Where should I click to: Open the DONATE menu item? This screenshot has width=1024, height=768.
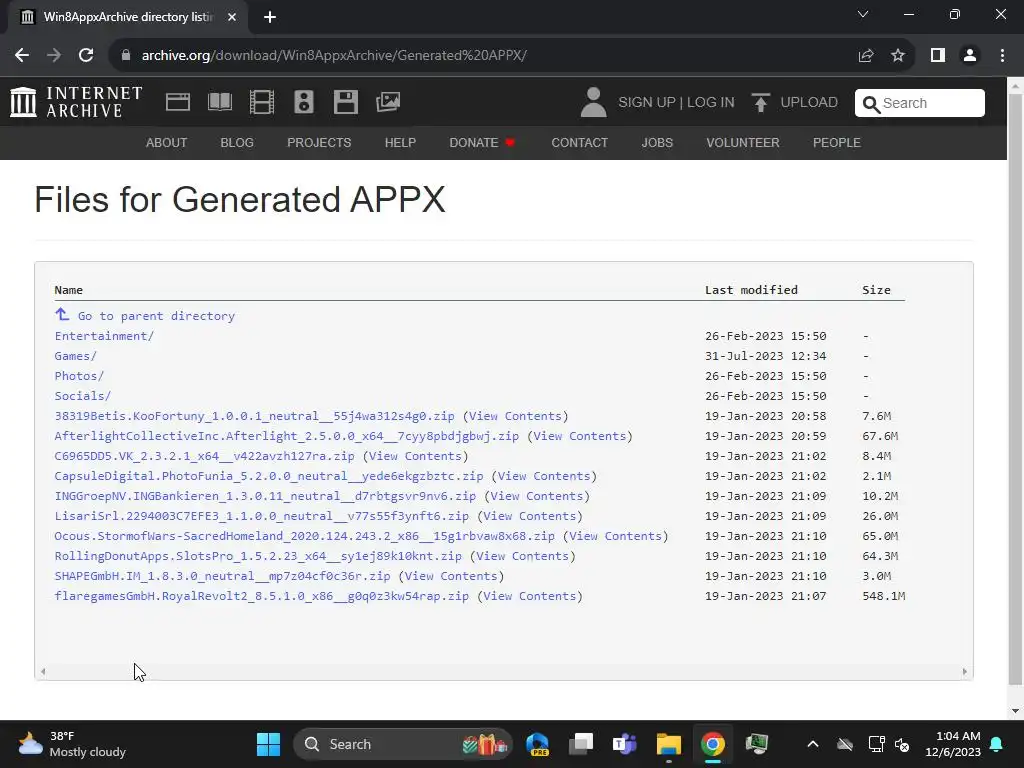[x=482, y=142]
